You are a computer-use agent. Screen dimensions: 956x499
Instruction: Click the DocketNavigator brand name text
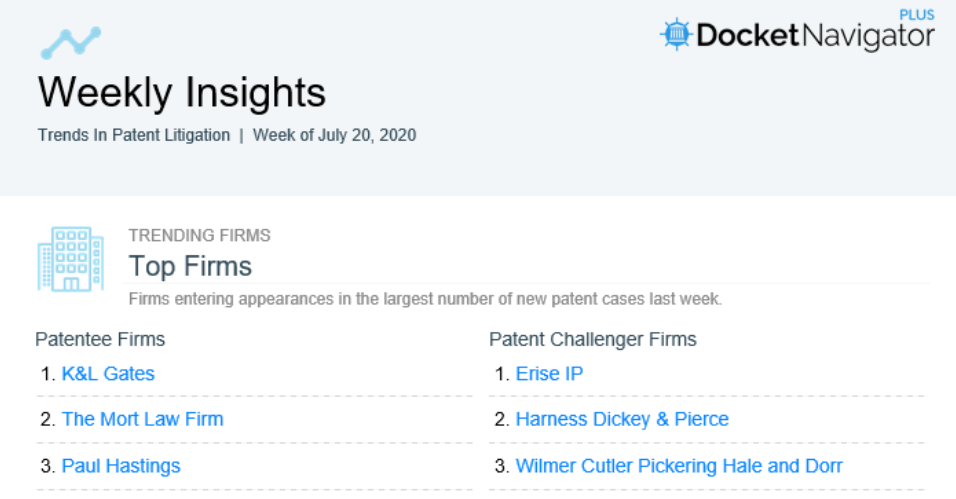pyautogui.click(x=815, y=36)
